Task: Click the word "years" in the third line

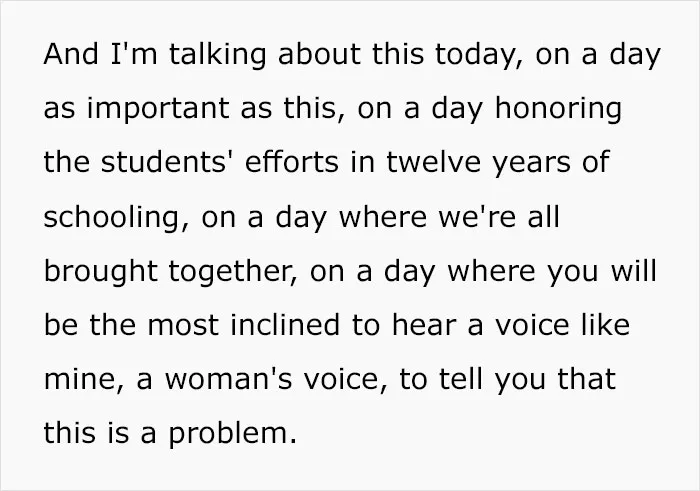Action: 531,164
